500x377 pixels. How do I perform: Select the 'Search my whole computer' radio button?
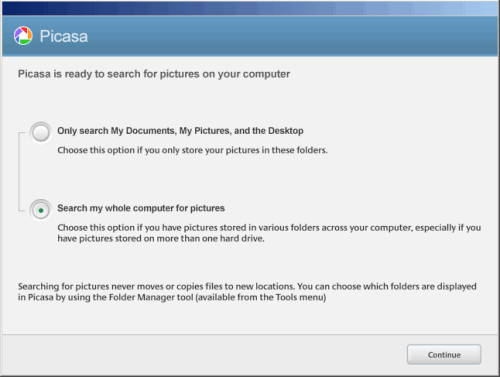[x=41, y=210]
